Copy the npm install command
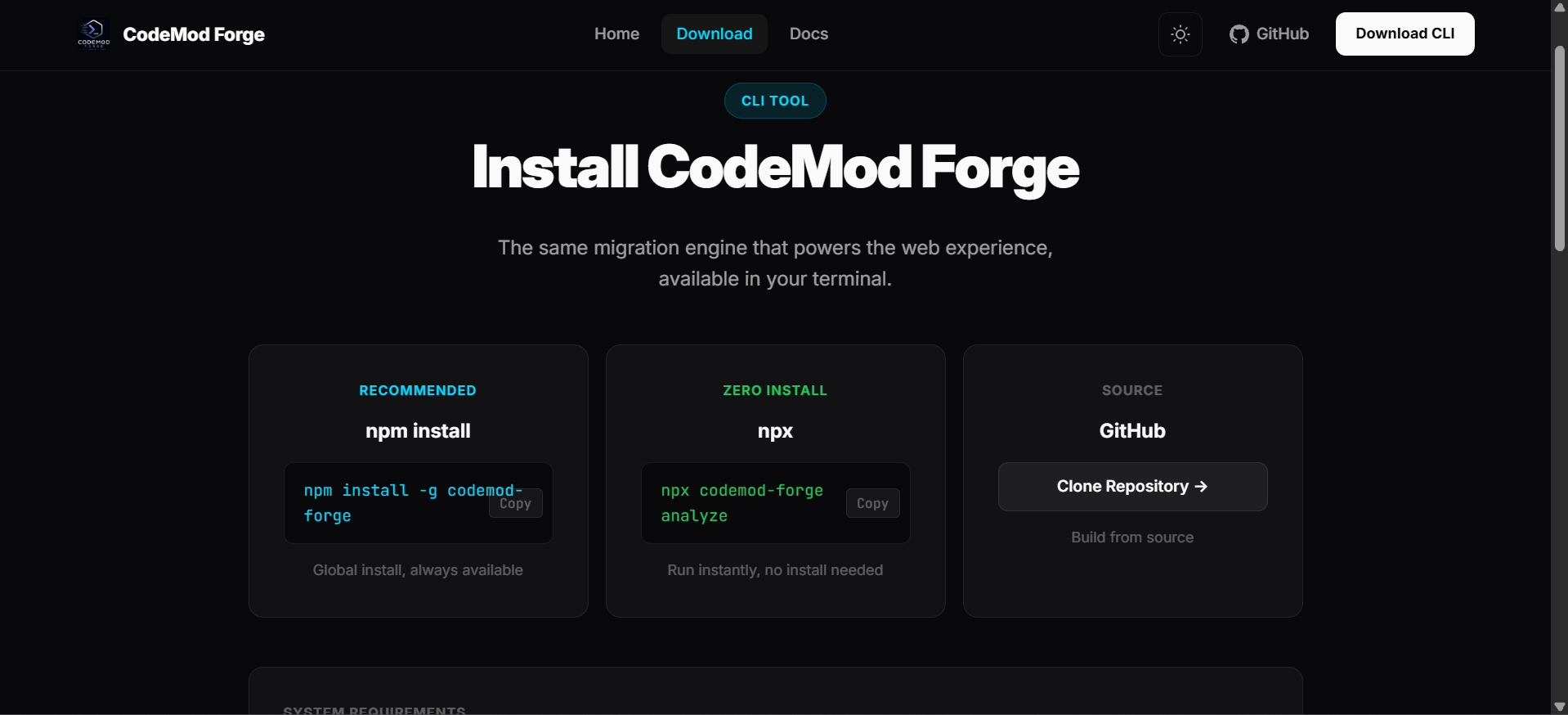1568x715 pixels. coord(515,503)
